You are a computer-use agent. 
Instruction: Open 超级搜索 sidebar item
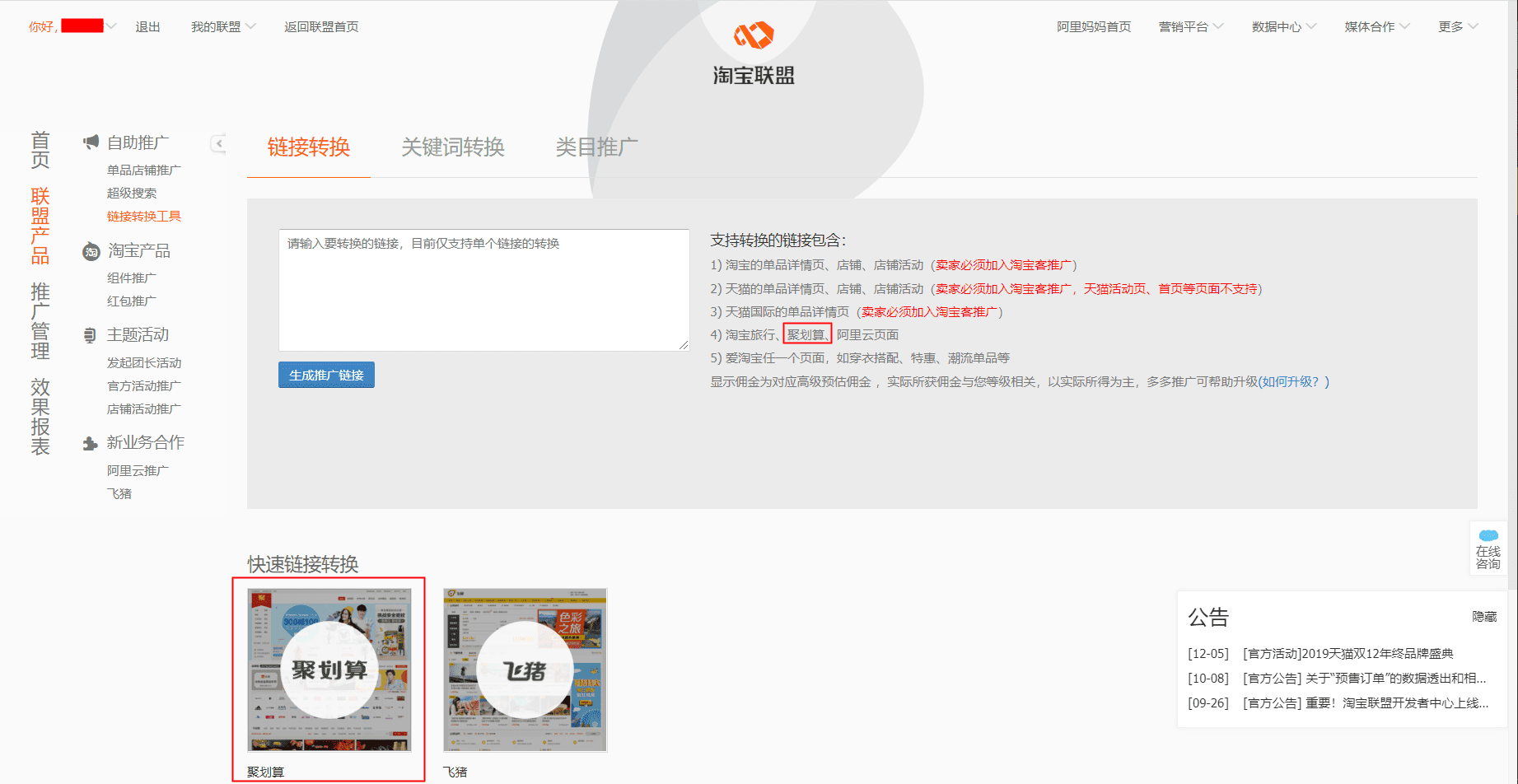click(x=132, y=194)
